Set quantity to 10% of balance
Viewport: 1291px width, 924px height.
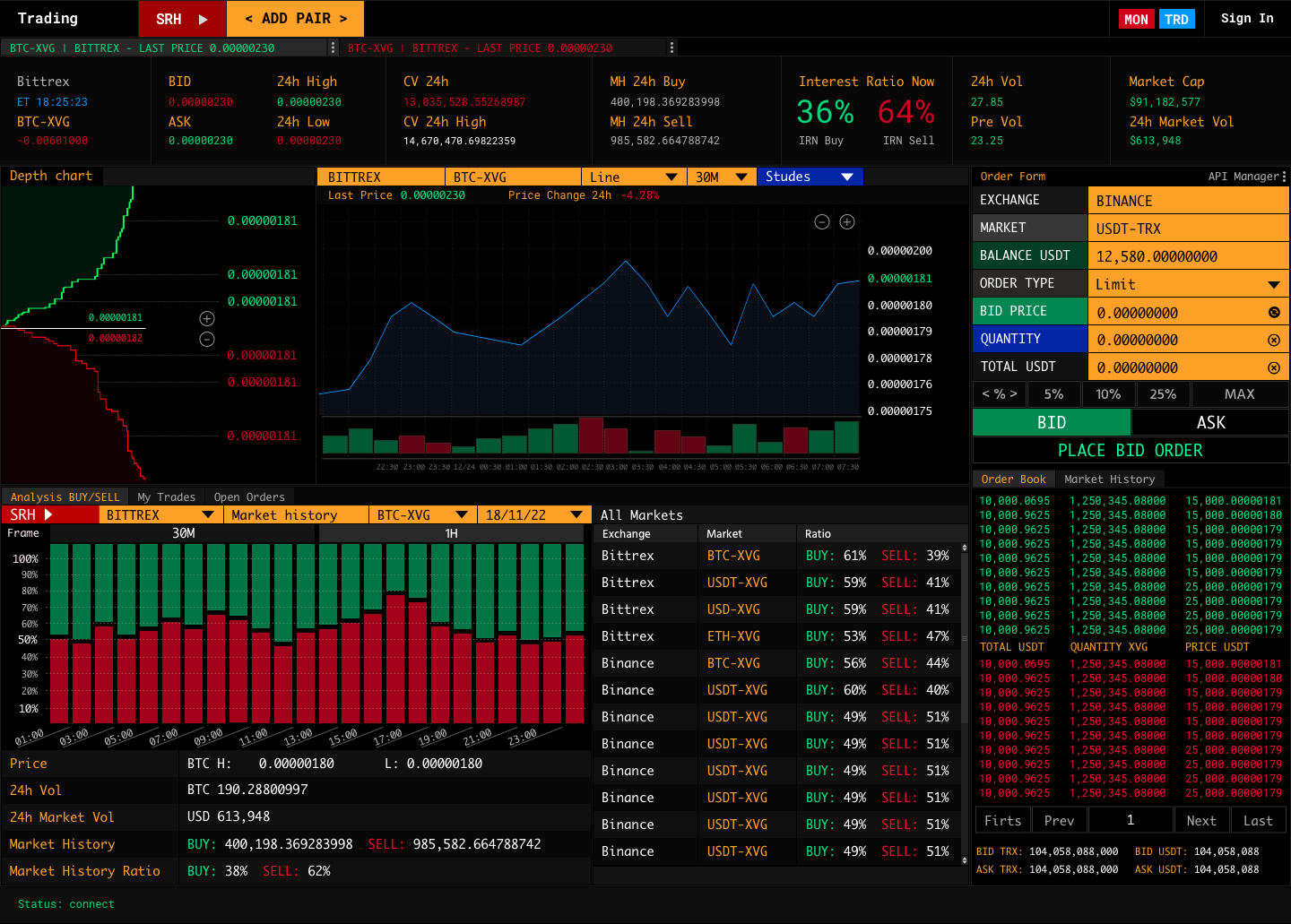point(1108,394)
